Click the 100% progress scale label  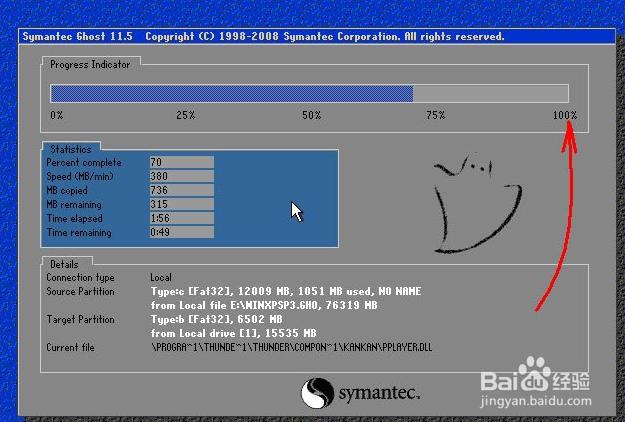565,116
